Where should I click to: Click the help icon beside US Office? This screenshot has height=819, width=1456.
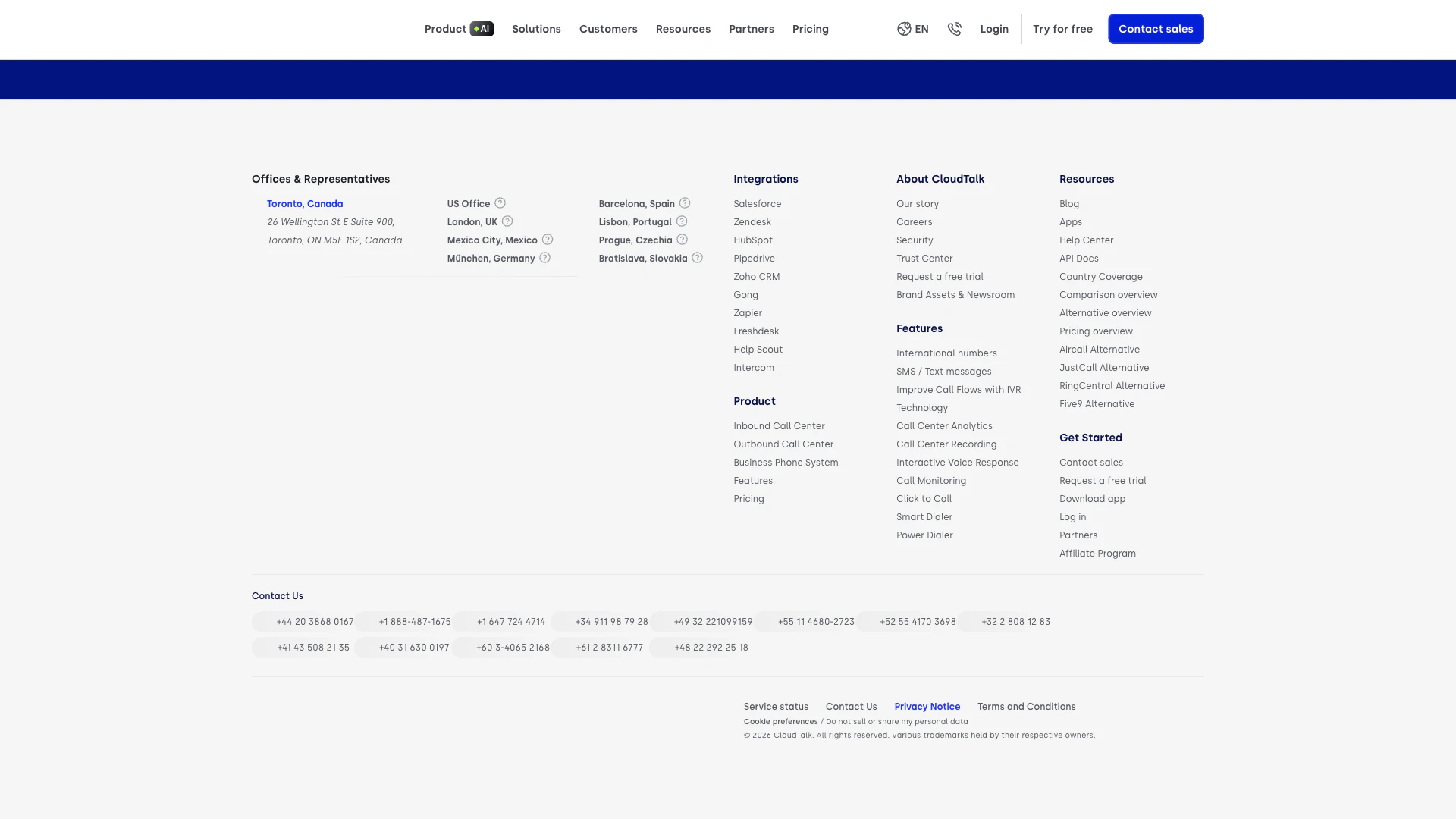click(500, 203)
